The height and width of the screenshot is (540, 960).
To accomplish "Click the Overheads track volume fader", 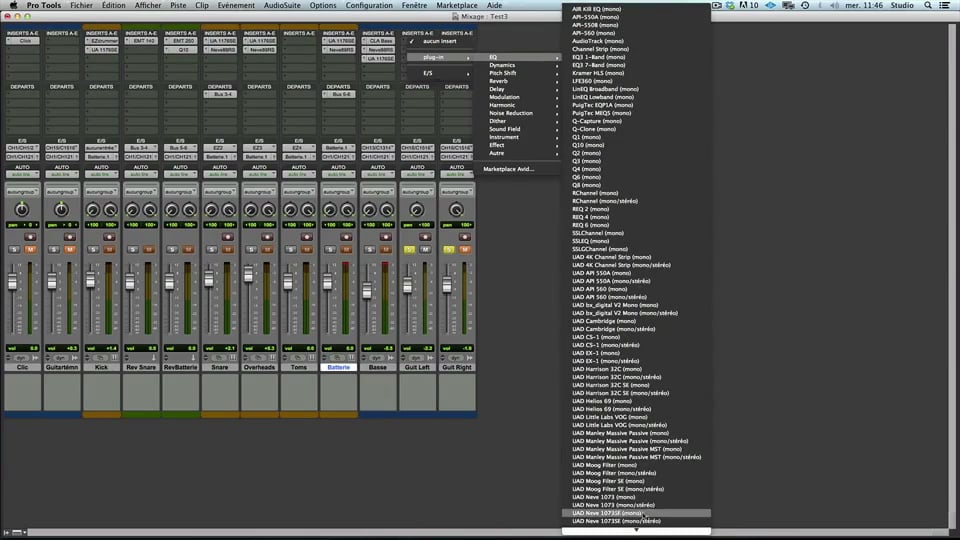I will 249,274.
